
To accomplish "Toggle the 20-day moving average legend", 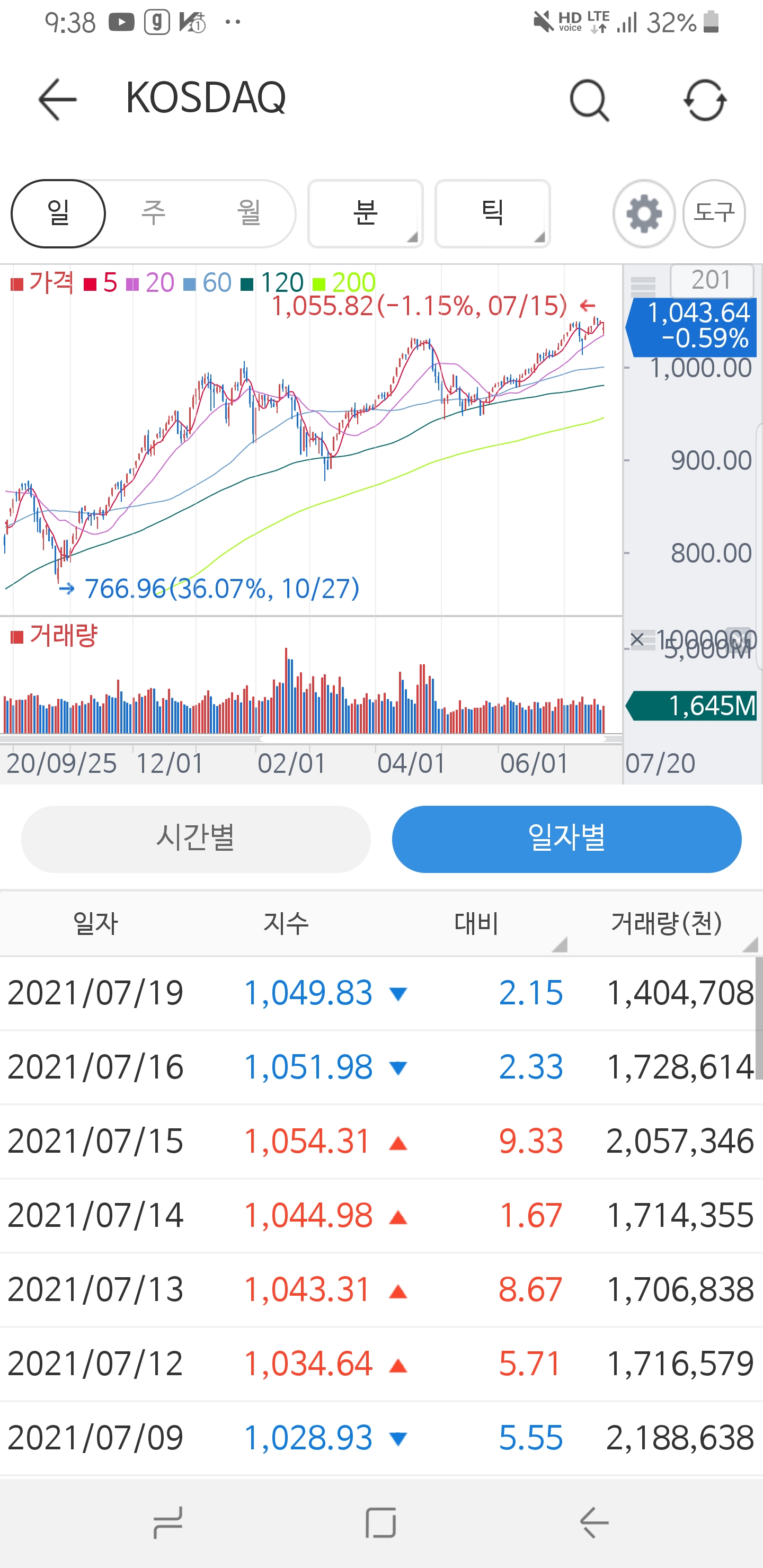I will coord(150,283).
